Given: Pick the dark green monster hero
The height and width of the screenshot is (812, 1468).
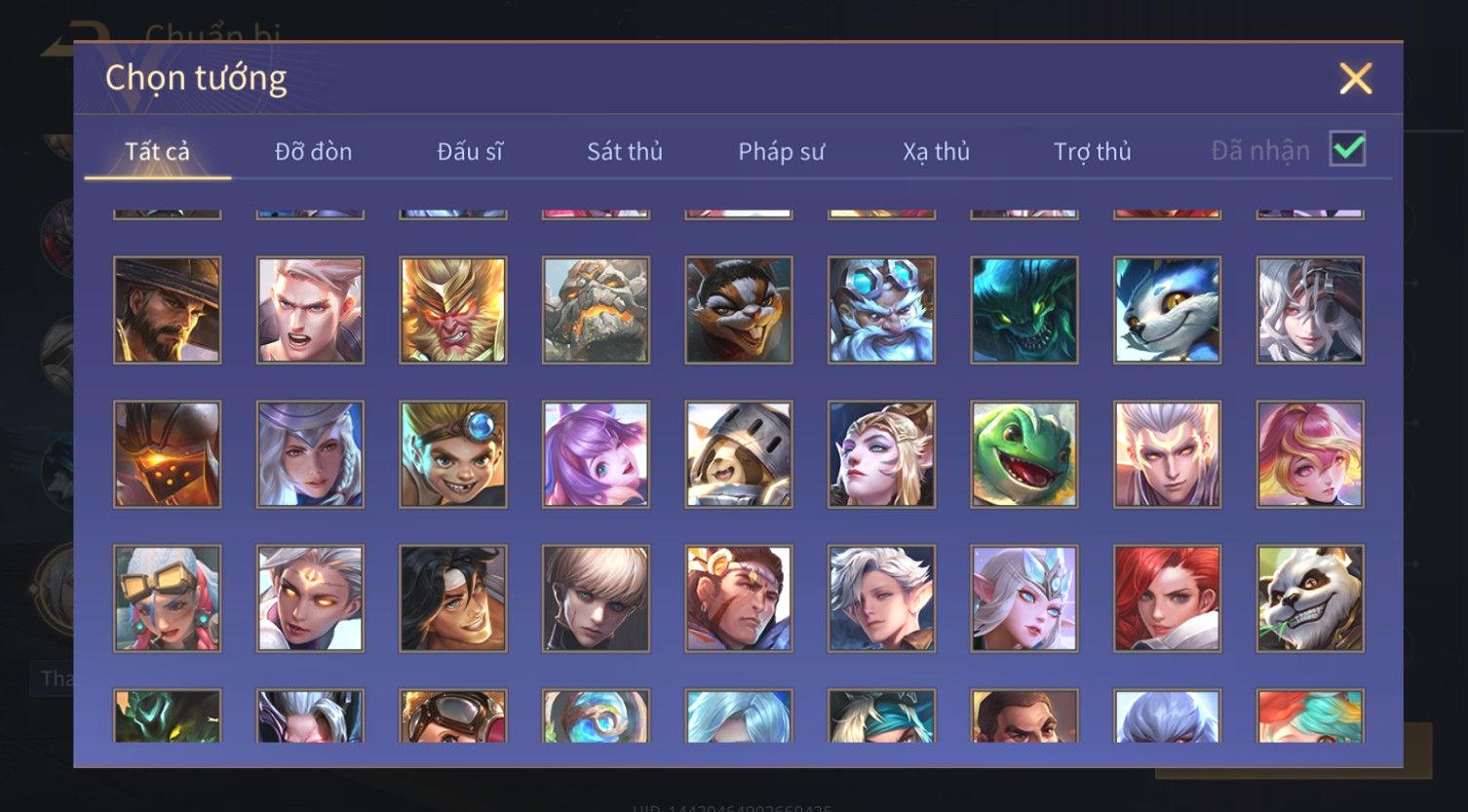Looking at the screenshot, I should (x=1024, y=310).
